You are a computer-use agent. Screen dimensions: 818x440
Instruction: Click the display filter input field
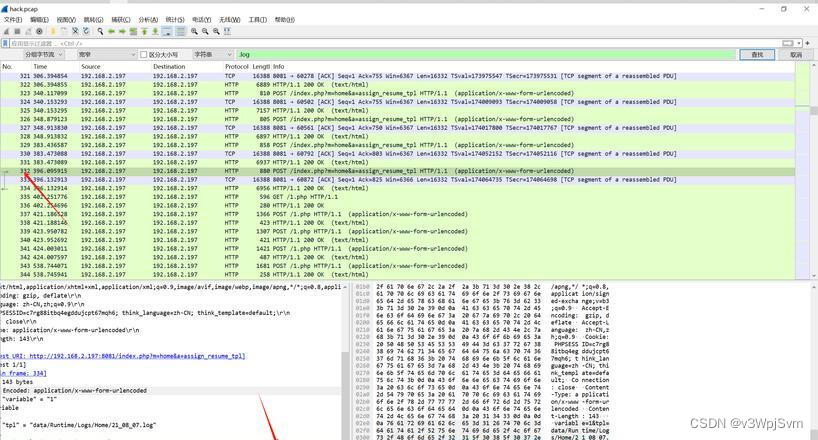[395, 43]
